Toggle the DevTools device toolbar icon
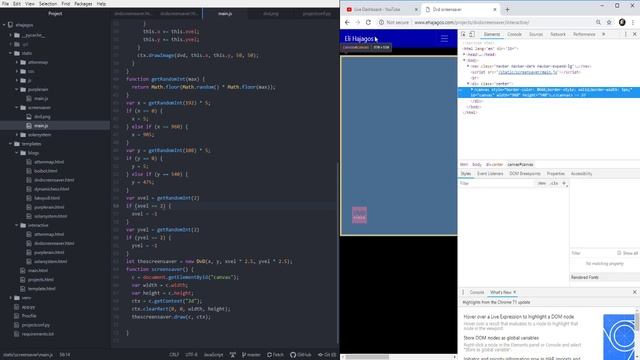The image size is (640, 360). point(472,34)
